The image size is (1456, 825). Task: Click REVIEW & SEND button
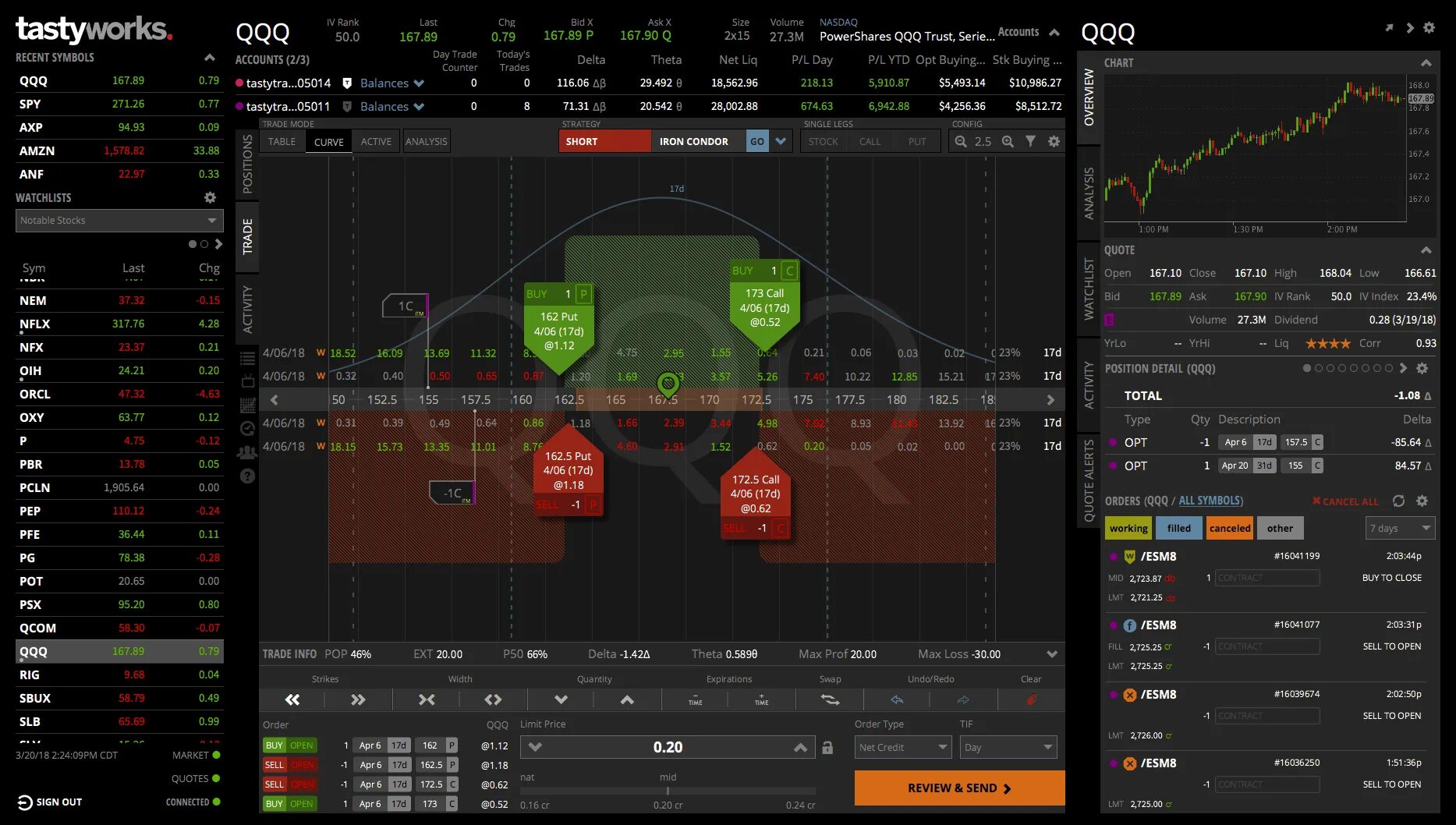pyautogui.click(x=959, y=788)
